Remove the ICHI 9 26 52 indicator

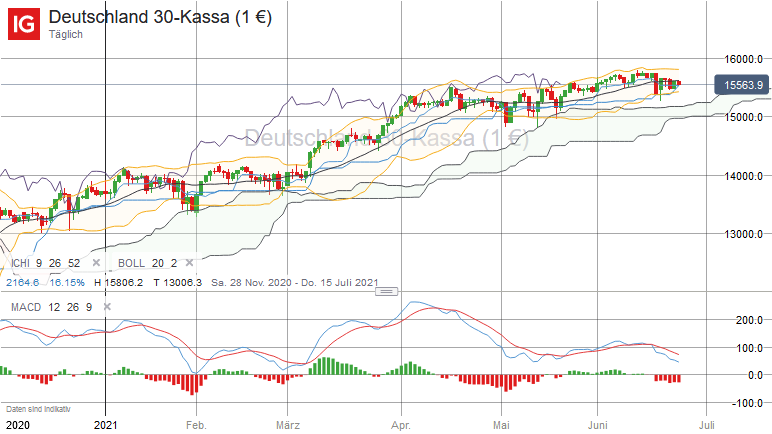coord(96,263)
